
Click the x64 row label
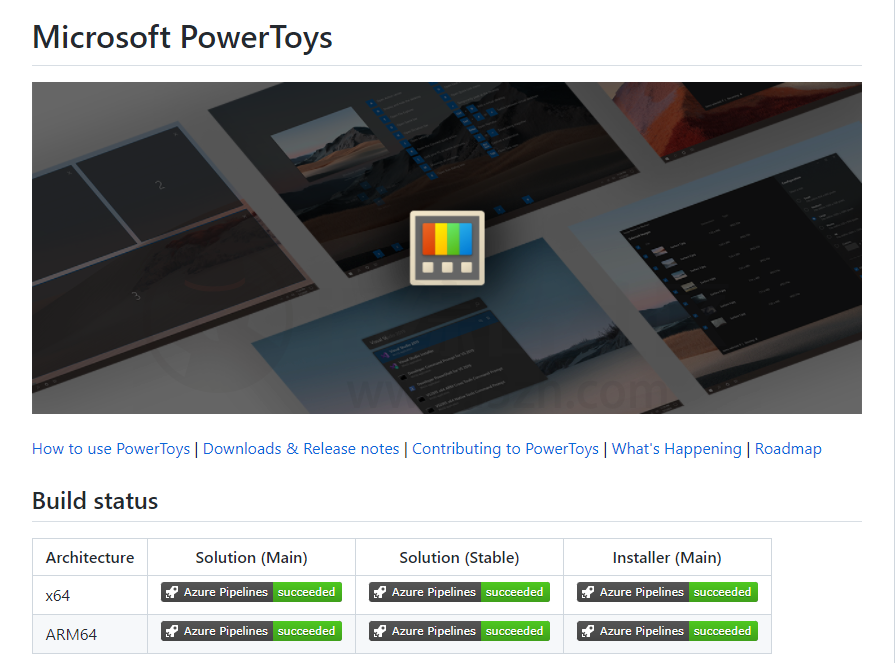click(58, 596)
